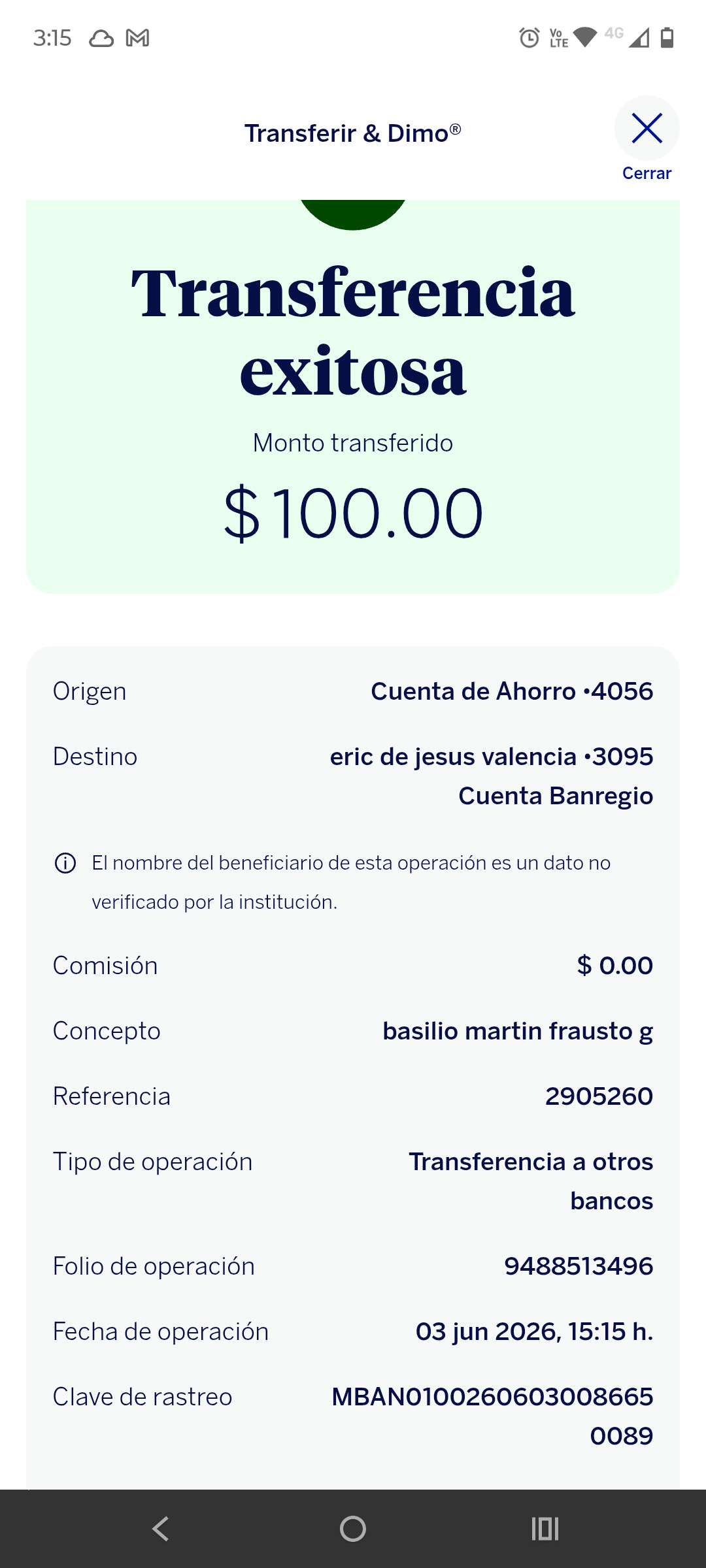Screen dimensions: 706x1568
Task: Tap the $100.00 transferred amount
Action: click(353, 514)
